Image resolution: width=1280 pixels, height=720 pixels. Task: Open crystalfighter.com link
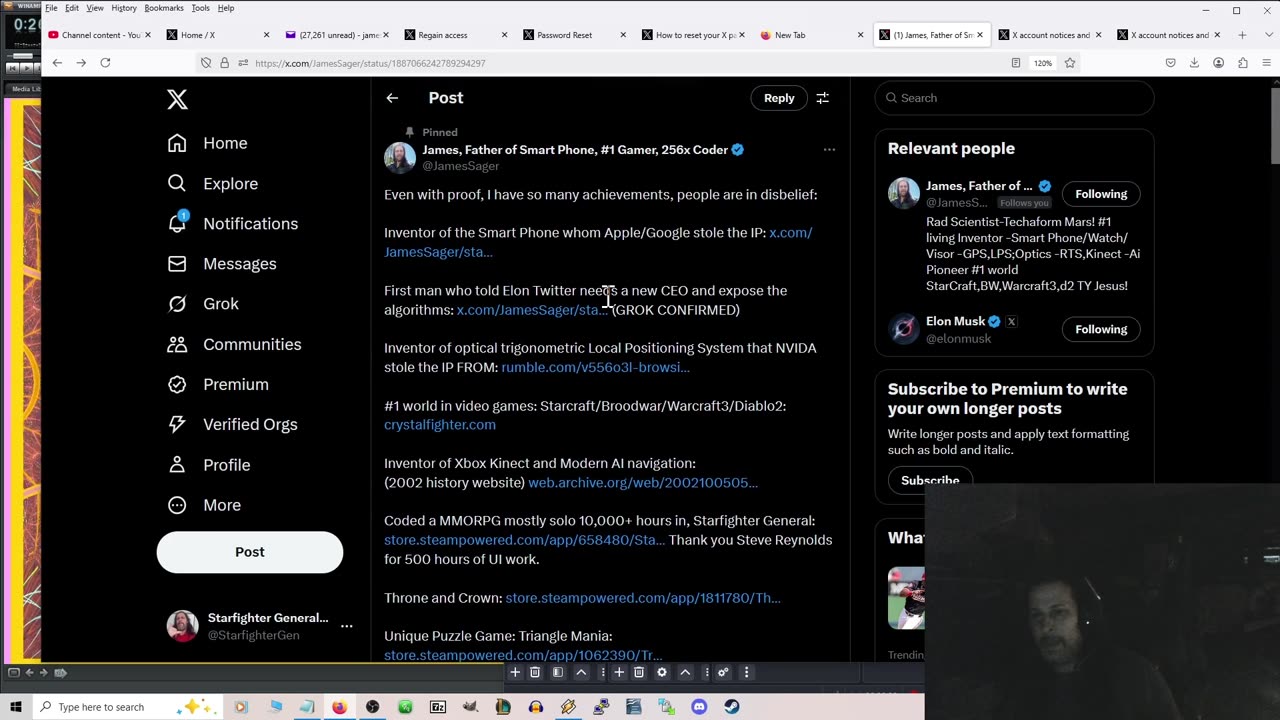(x=440, y=425)
